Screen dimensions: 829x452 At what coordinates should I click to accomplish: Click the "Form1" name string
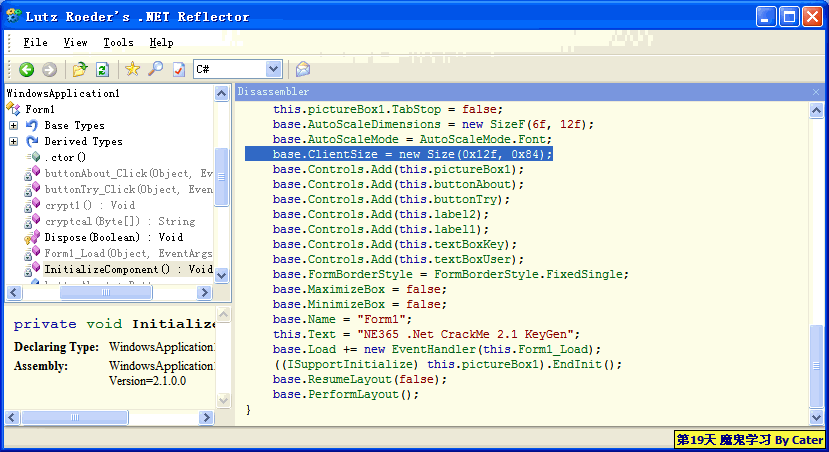click(381, 319)
